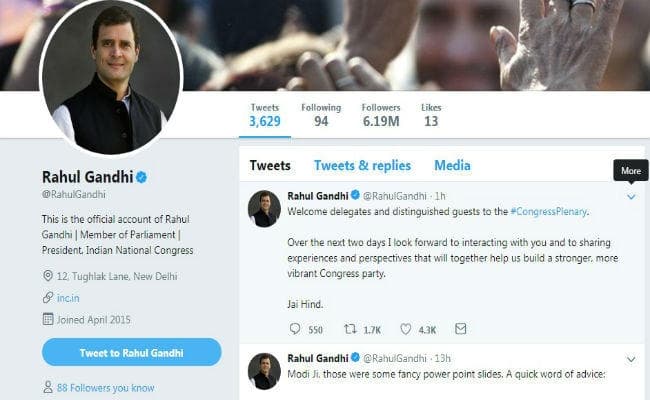Open the Media tab

tap(452, 165)
